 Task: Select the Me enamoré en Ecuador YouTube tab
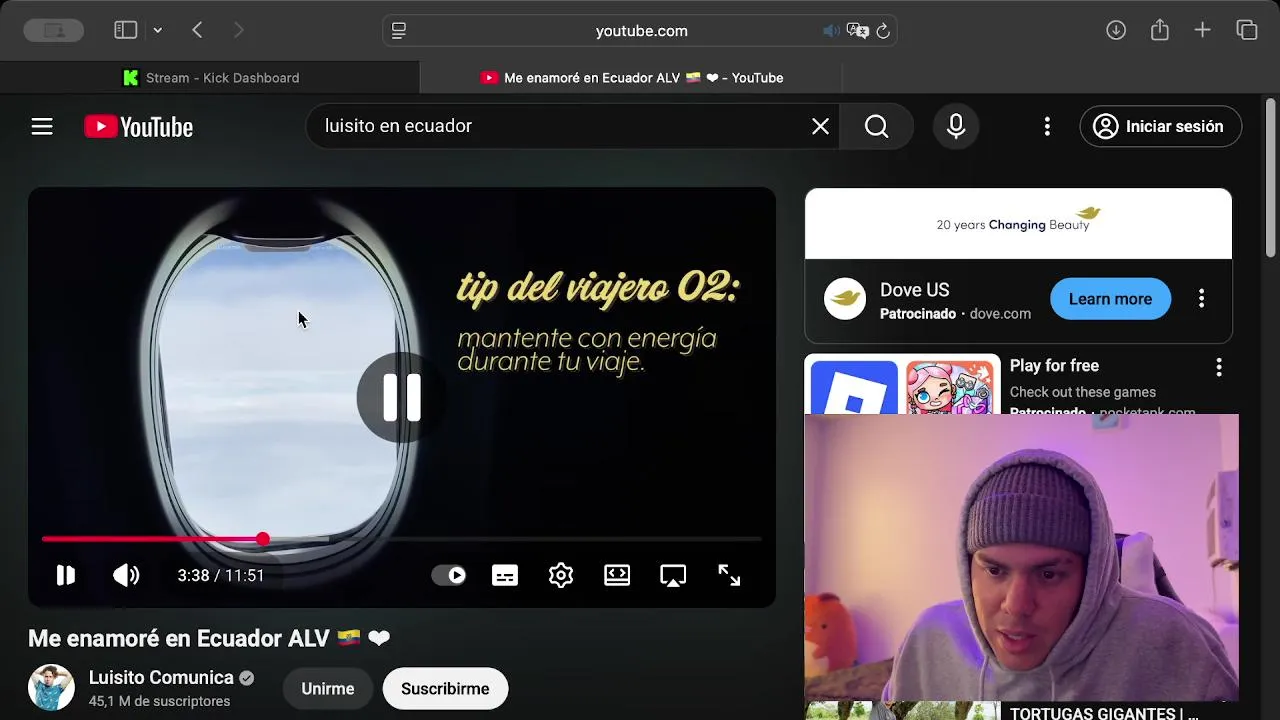pos(631,77)
